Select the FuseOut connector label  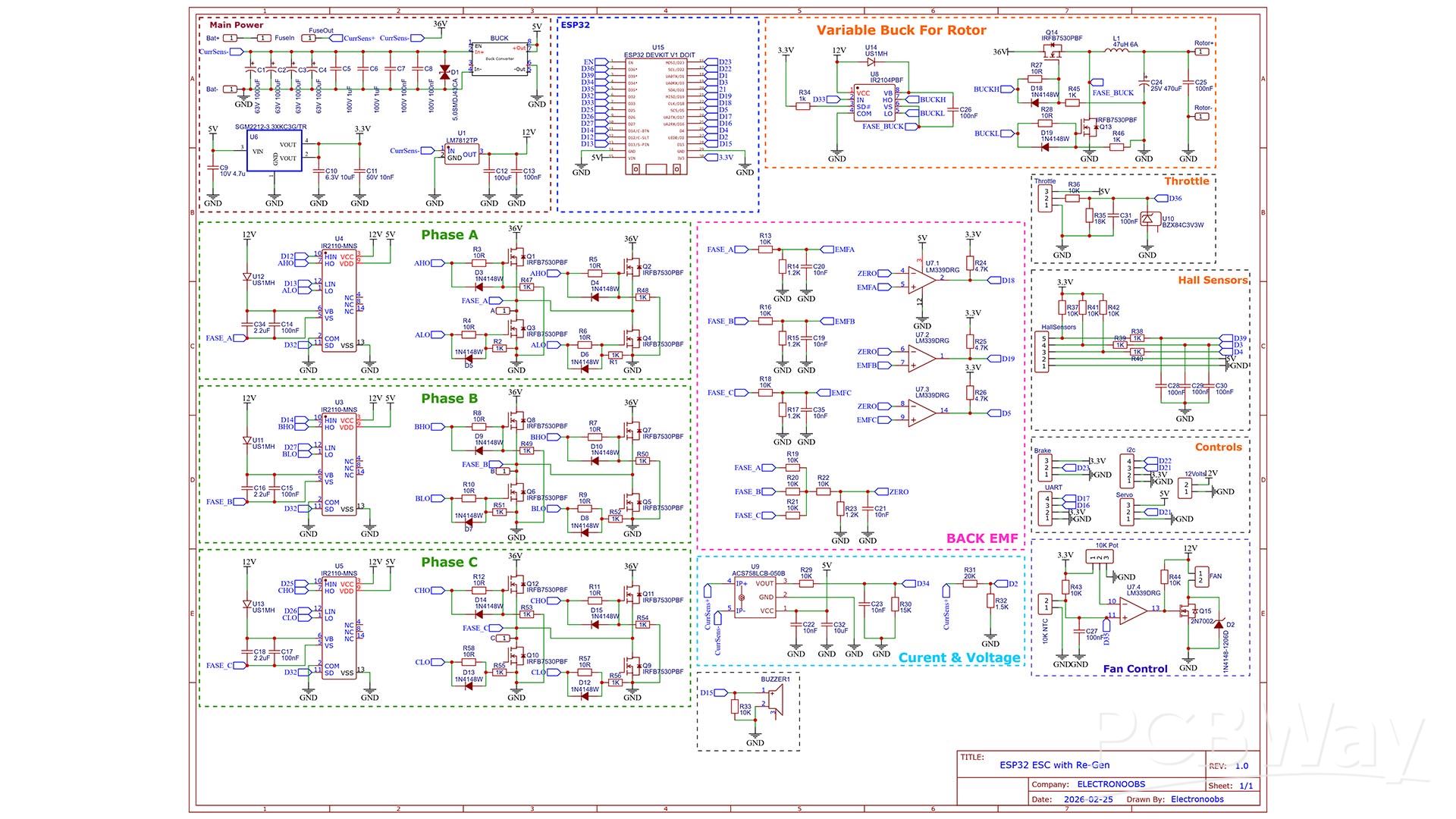(320, 31)
